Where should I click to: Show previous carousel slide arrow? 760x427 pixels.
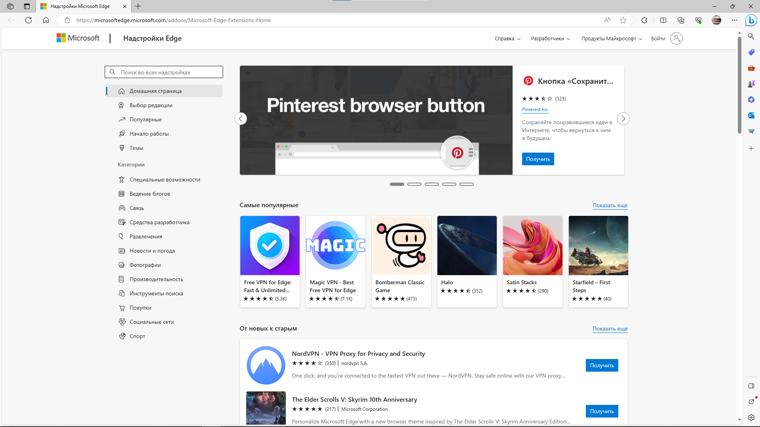coord(241,119)
